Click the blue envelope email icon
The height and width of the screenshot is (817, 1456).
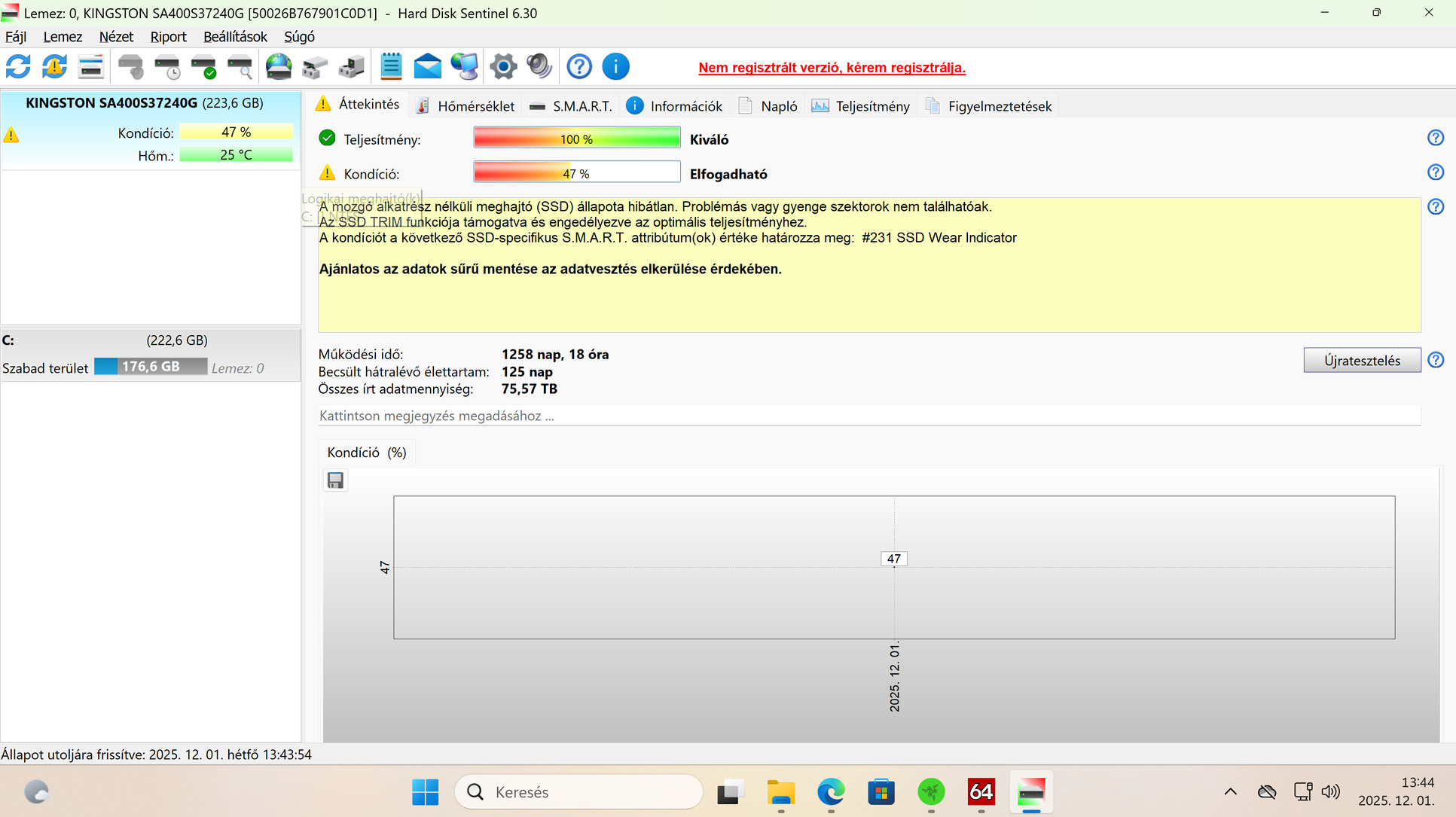(427, 67)
